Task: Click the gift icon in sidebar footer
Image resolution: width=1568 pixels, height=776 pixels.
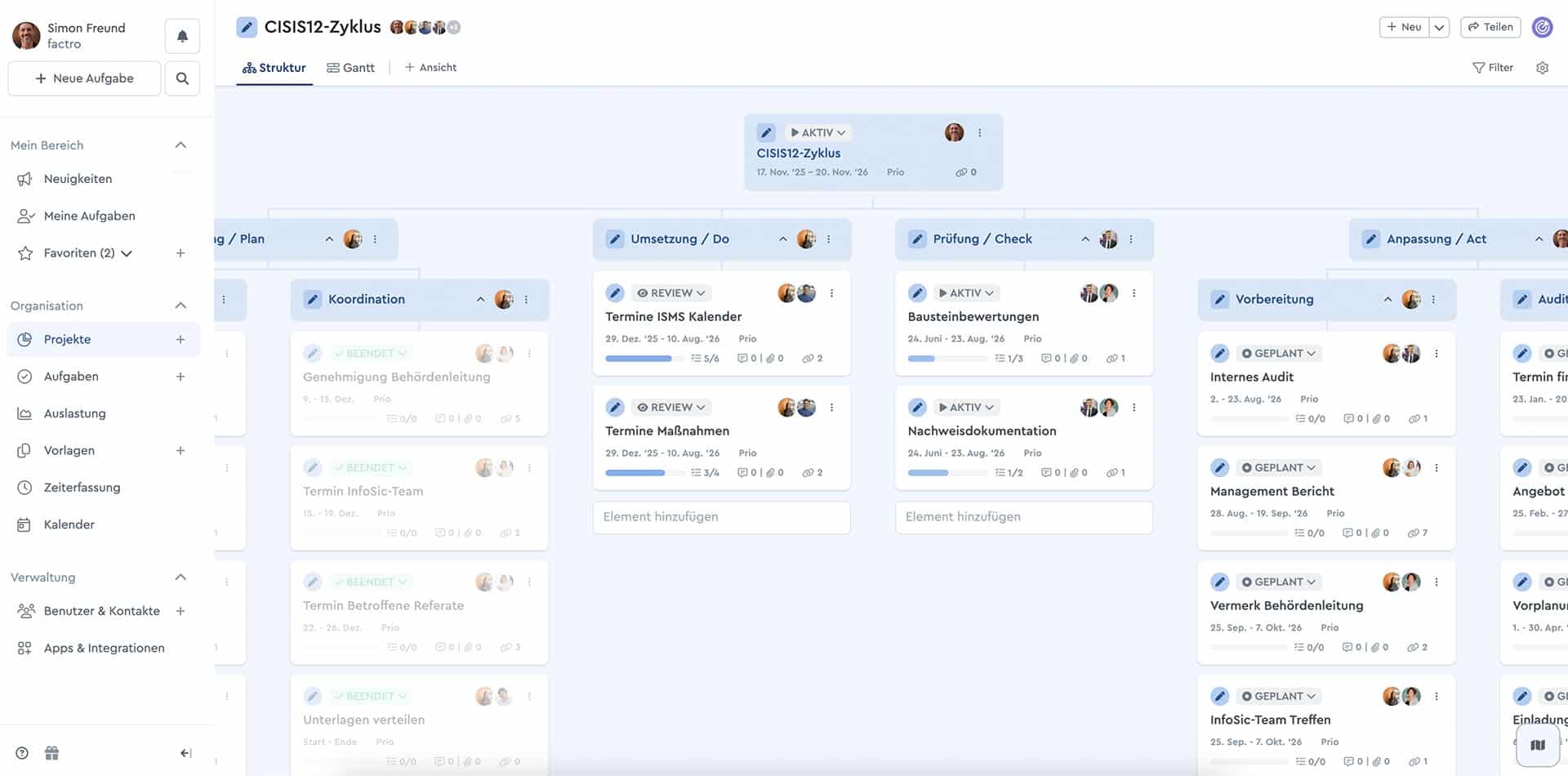Action: [51, 753]
